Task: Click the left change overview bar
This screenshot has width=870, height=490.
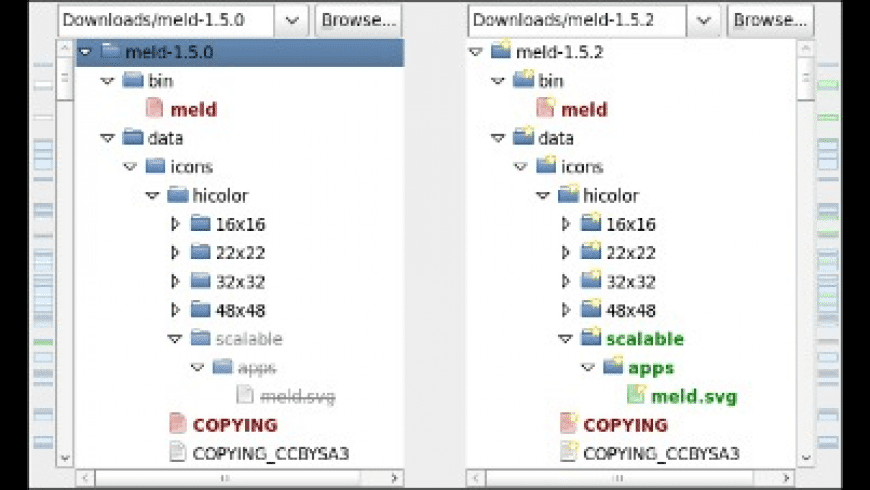Action: click(x=43, y=255)
